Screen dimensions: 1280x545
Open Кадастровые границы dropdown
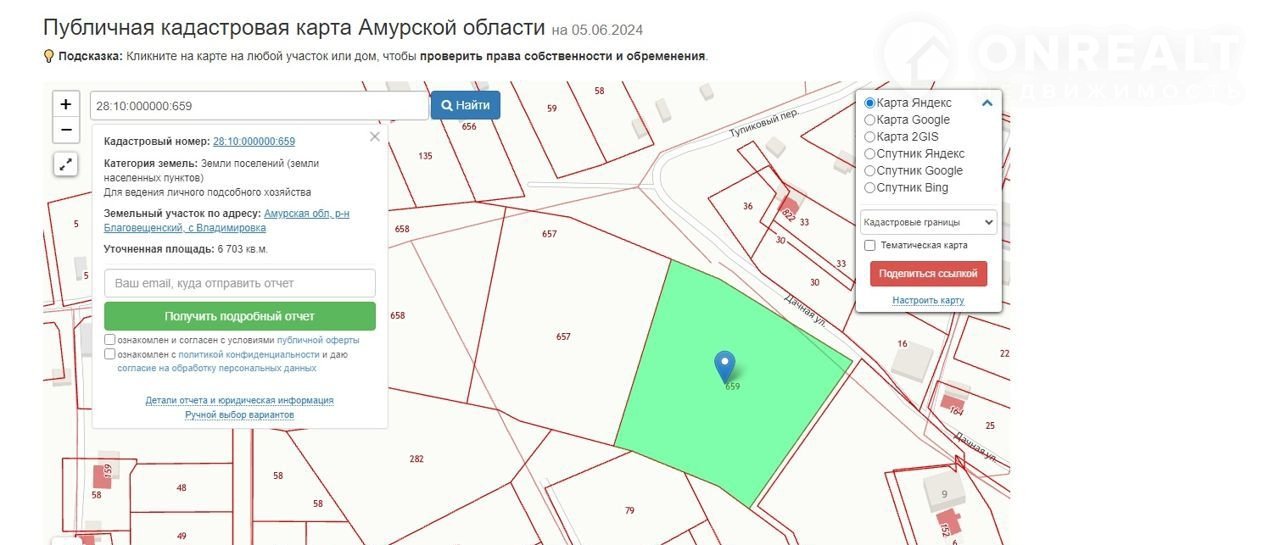tap(928, 222)
